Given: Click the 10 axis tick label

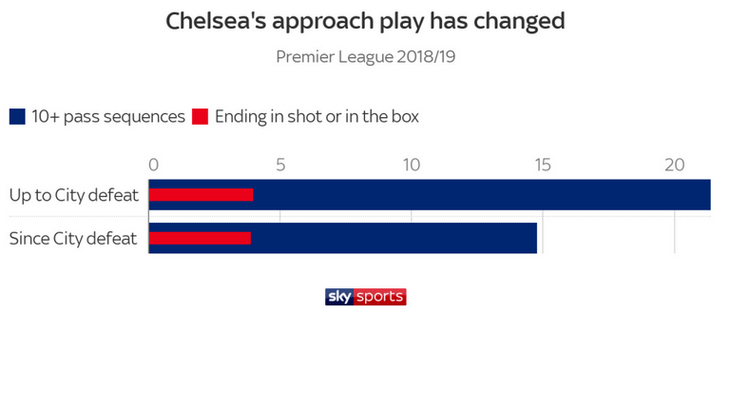Looking at the screenshot, I should point(410,164).
